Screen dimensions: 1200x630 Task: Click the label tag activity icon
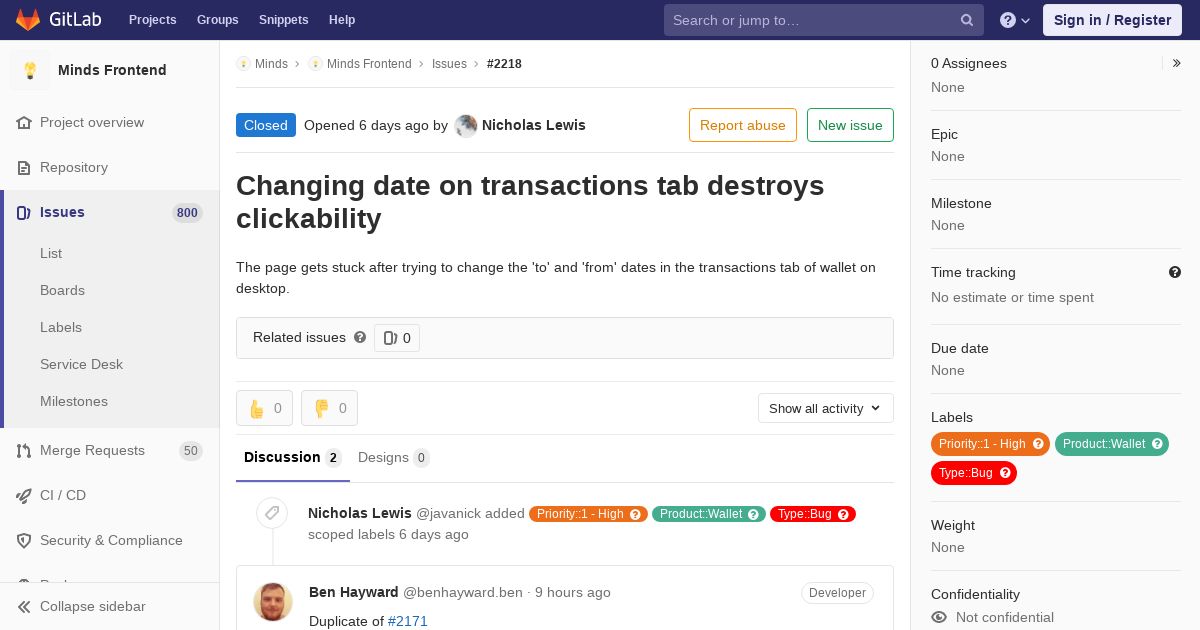271,513
